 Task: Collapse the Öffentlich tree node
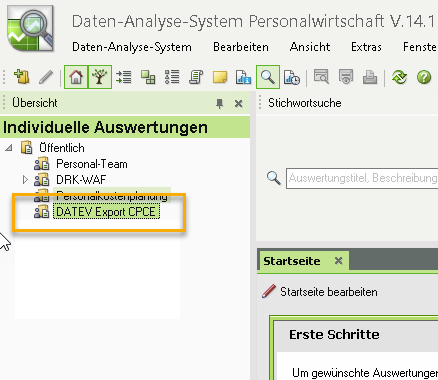(x=9, y=148)
